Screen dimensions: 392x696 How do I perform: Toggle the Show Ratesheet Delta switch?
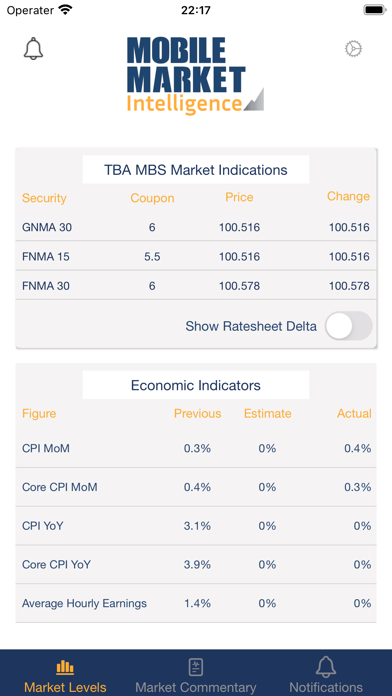click(348, 326)
